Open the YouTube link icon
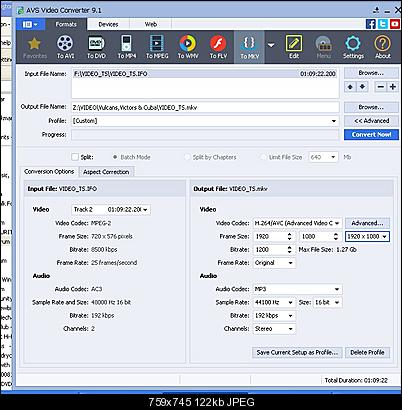The height and width of the screenshot is (410, 402). [395, 24]
